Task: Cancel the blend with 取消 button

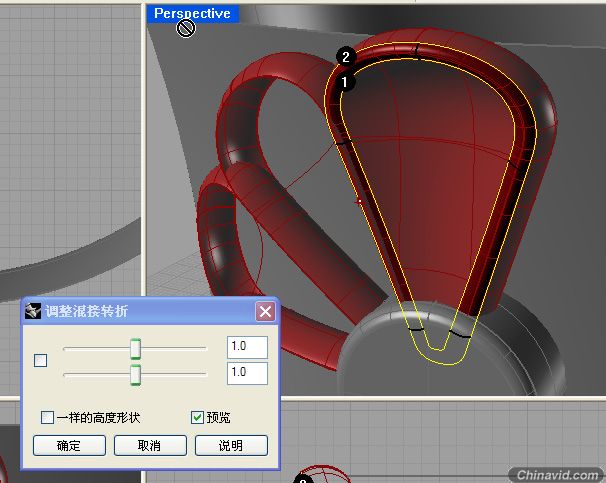Action: pos(150,446)
